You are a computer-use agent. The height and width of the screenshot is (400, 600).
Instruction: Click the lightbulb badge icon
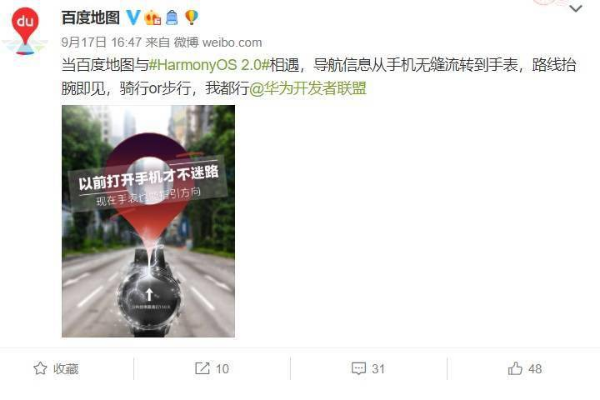(x=191, y=18)
